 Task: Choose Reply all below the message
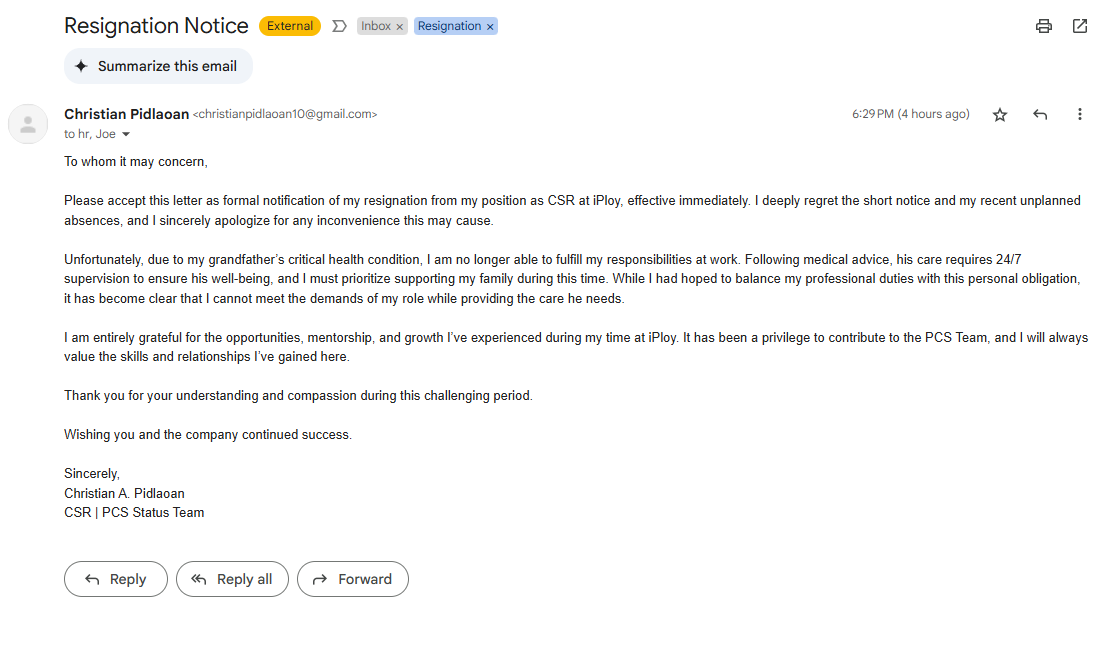click(232, 579)
